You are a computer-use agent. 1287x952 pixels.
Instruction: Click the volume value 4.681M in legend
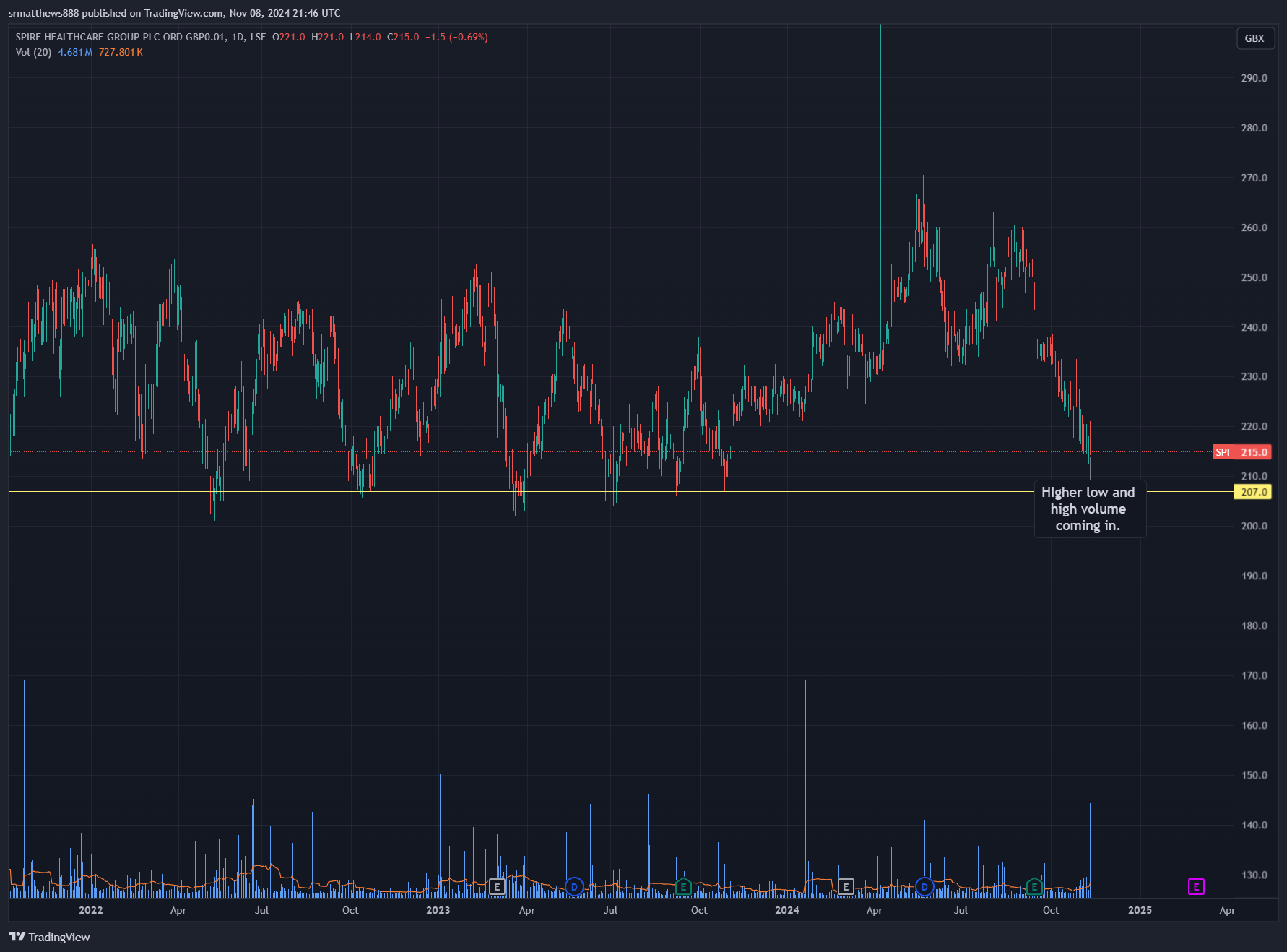75,52
